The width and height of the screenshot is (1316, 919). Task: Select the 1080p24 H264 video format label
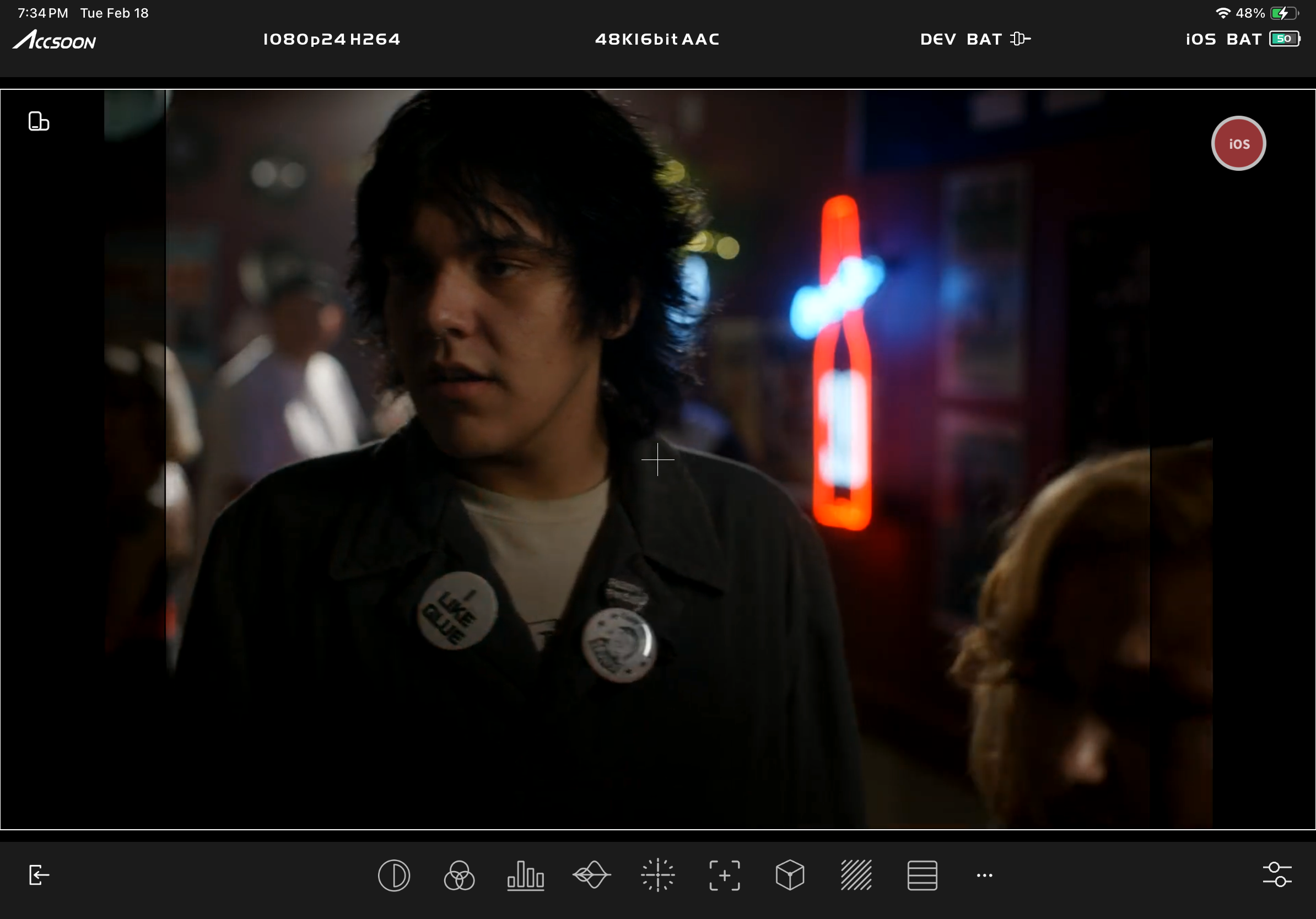[332, 39]
